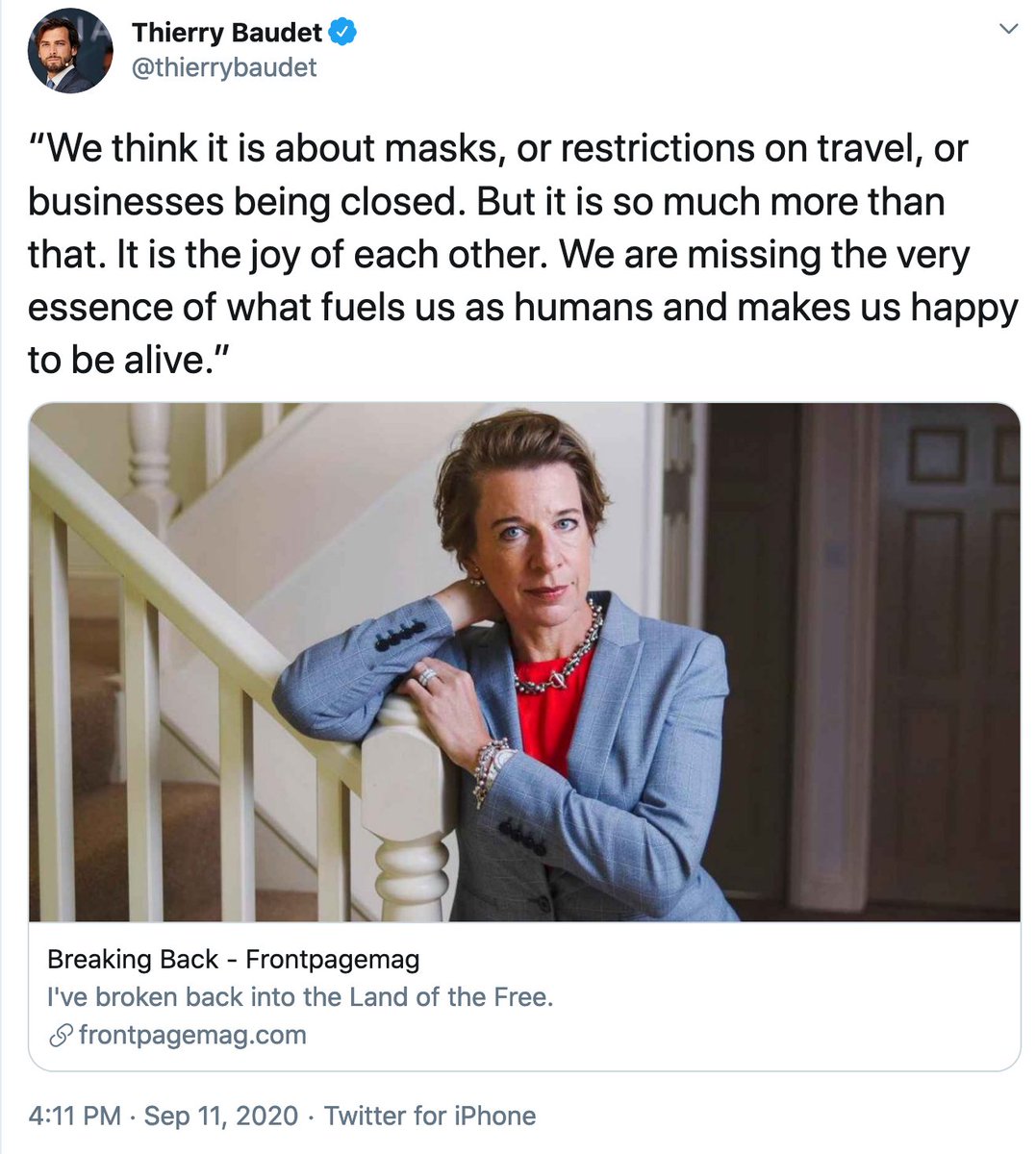Click the Thierry Baudet display name
The height and width of the screenshot is (1154, 1036).
[227, 33]
